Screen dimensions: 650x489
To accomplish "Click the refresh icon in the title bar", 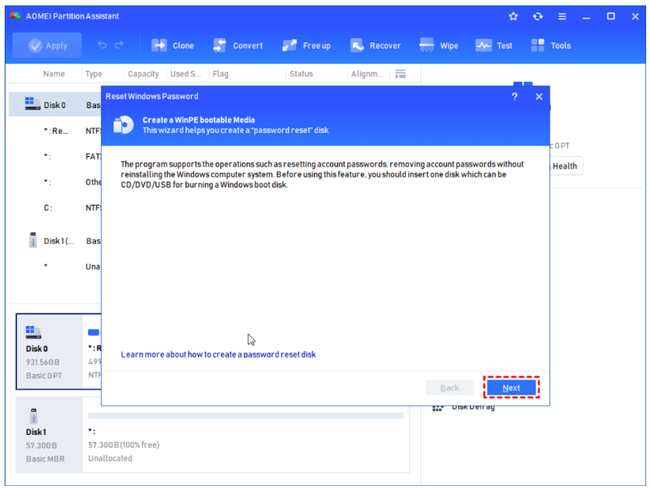I will click(x=538, y=16).
